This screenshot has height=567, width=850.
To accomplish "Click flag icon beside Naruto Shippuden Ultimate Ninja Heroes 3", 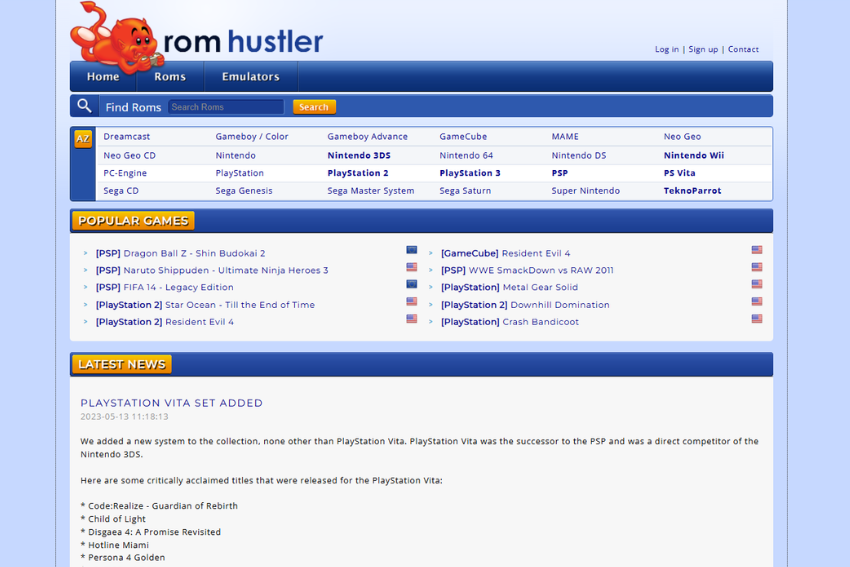I will pyautogui.click(x=412, y=267).
